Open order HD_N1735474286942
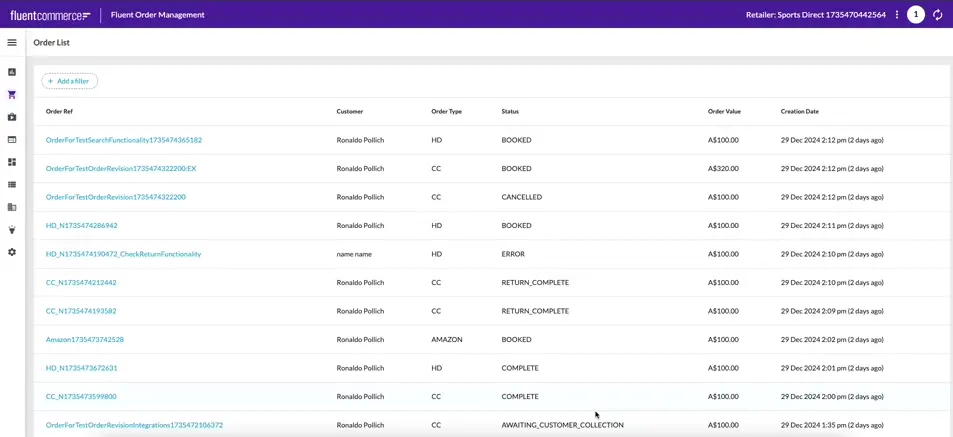Viewport: 953px width, 437px height. coord(81,226)
